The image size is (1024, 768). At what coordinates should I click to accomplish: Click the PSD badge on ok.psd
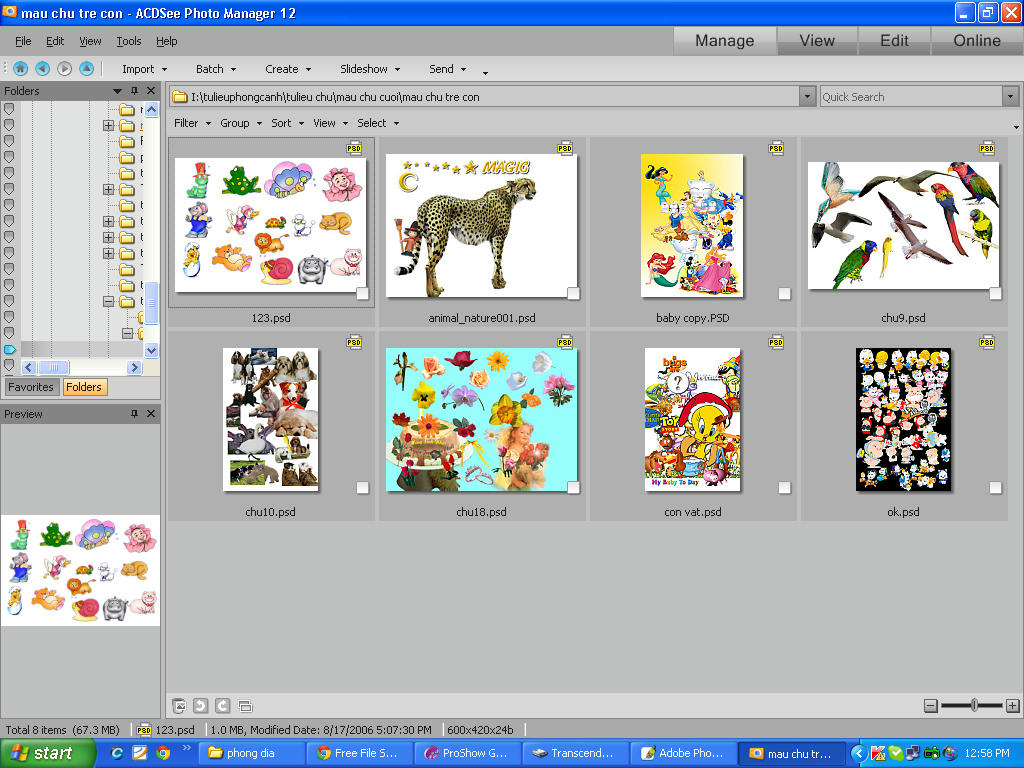click(x=987, y=343)
